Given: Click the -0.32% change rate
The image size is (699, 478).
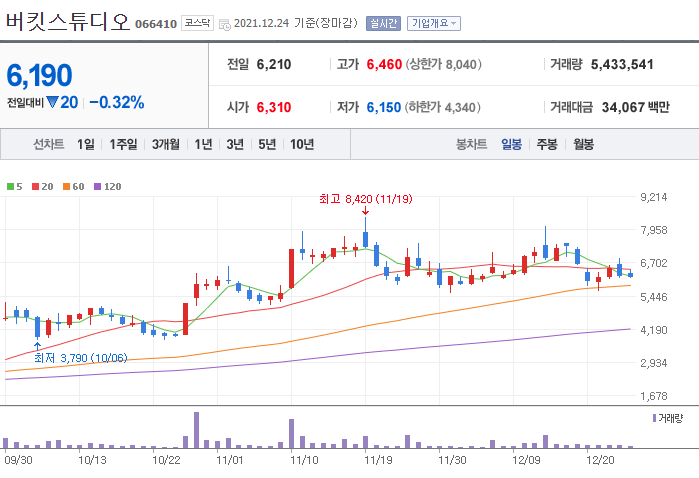Looking at the screenshot, I should [117, 103].
